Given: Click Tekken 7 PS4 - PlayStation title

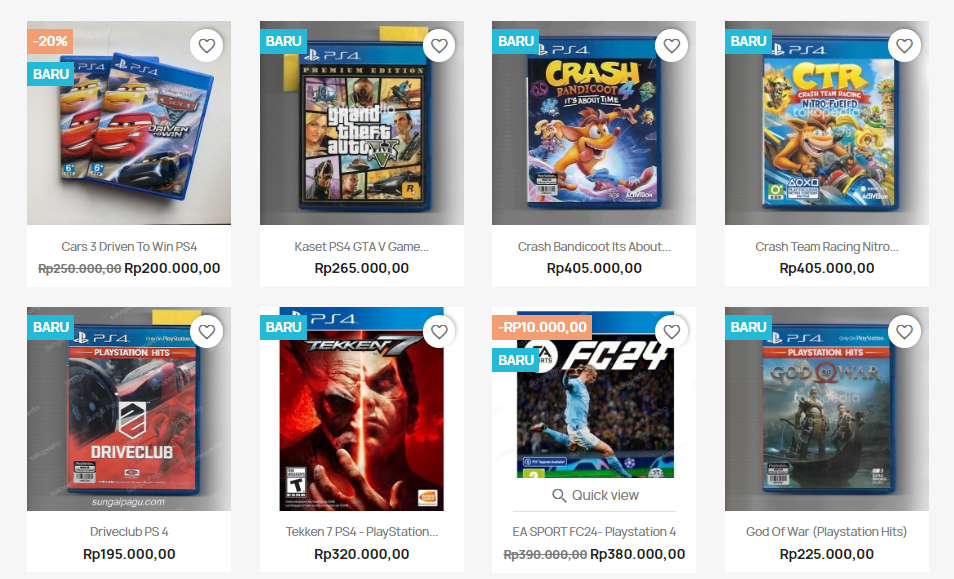Looking at the screenshot, I should tap(361, 532).
